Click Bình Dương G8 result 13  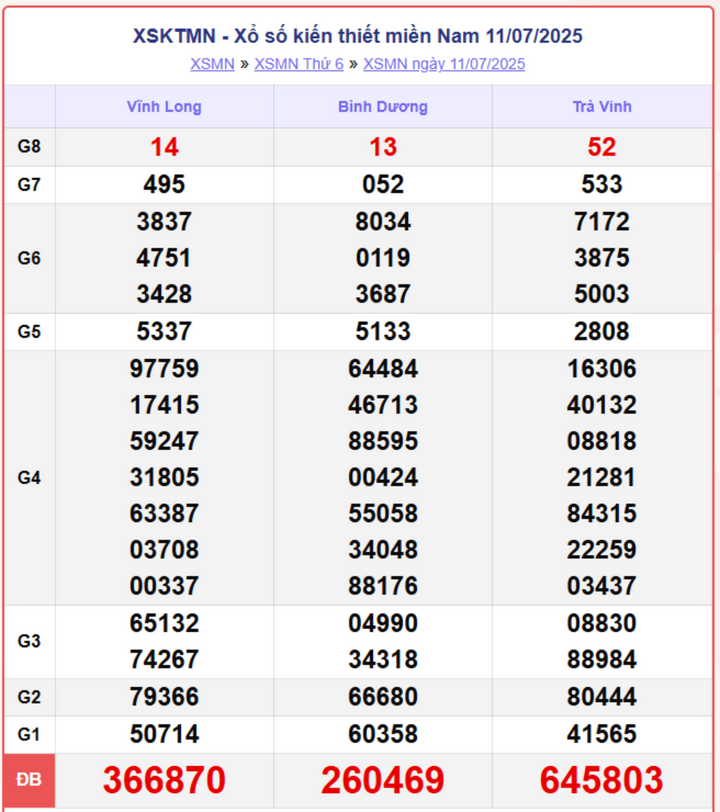383,147
